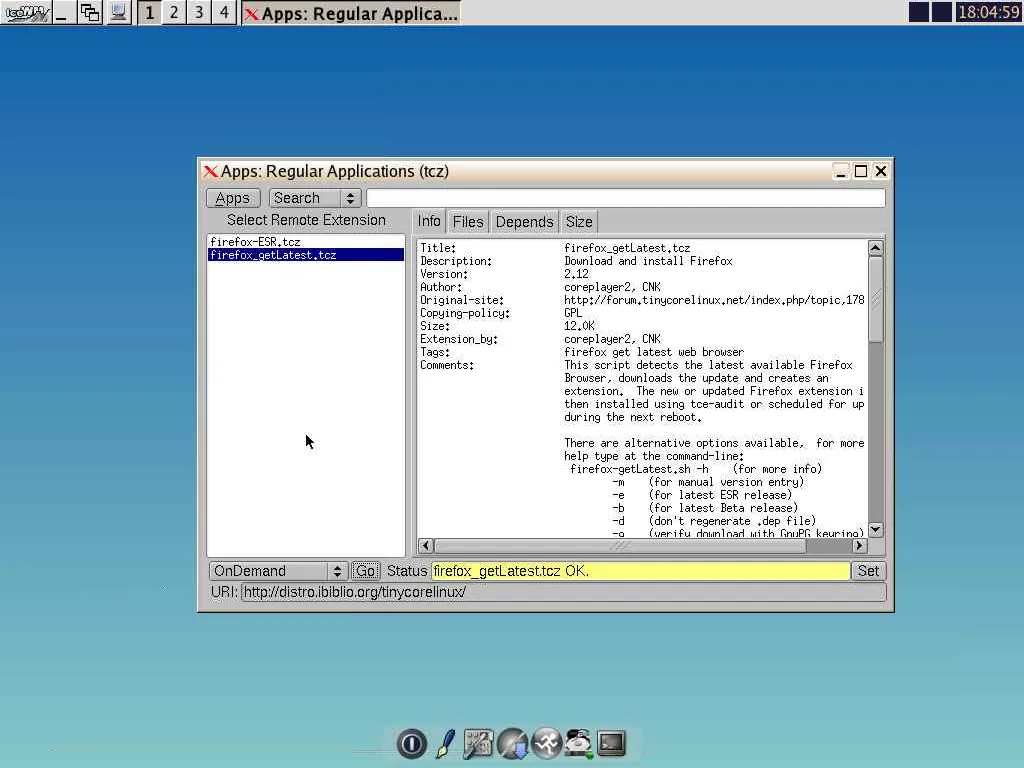Open the Apps menu button
This screenshot has height=768, width=1024.
pos(232,199)
